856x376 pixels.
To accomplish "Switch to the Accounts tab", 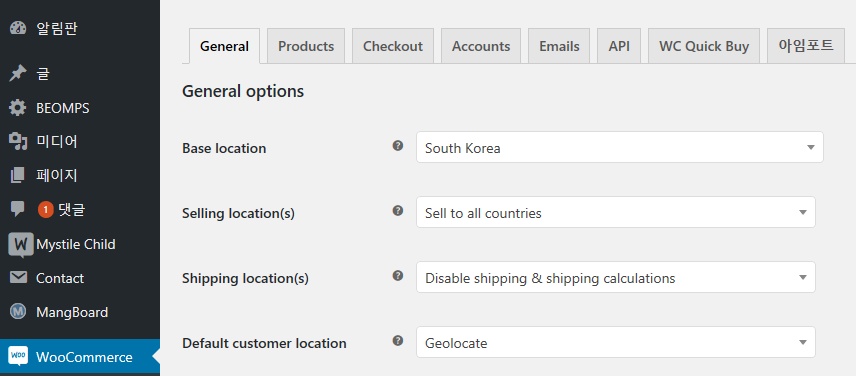I will (x=481, y=46).
